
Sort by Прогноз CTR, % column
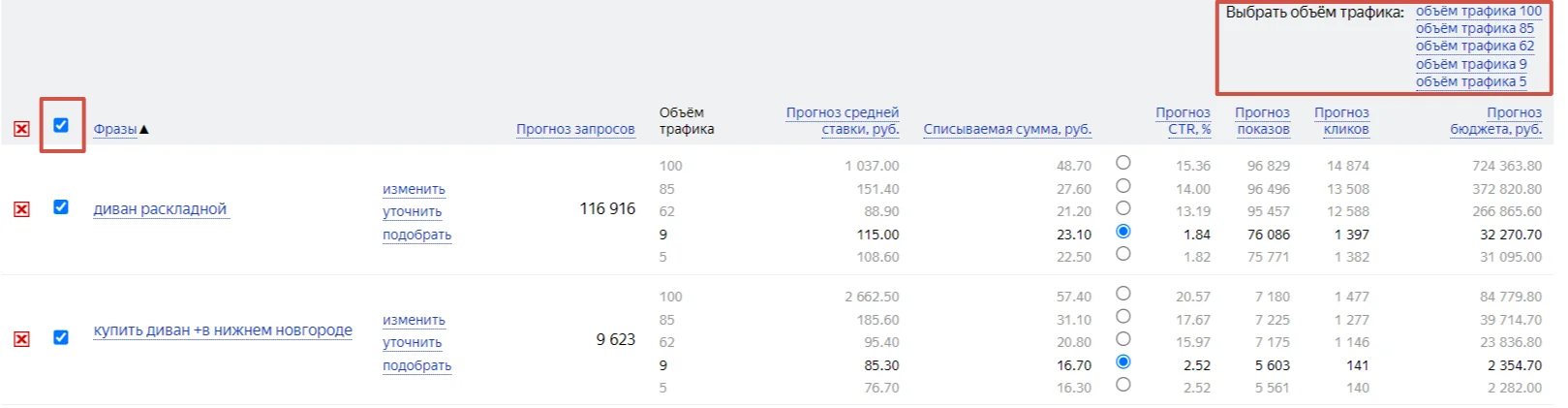(1184, 121)
